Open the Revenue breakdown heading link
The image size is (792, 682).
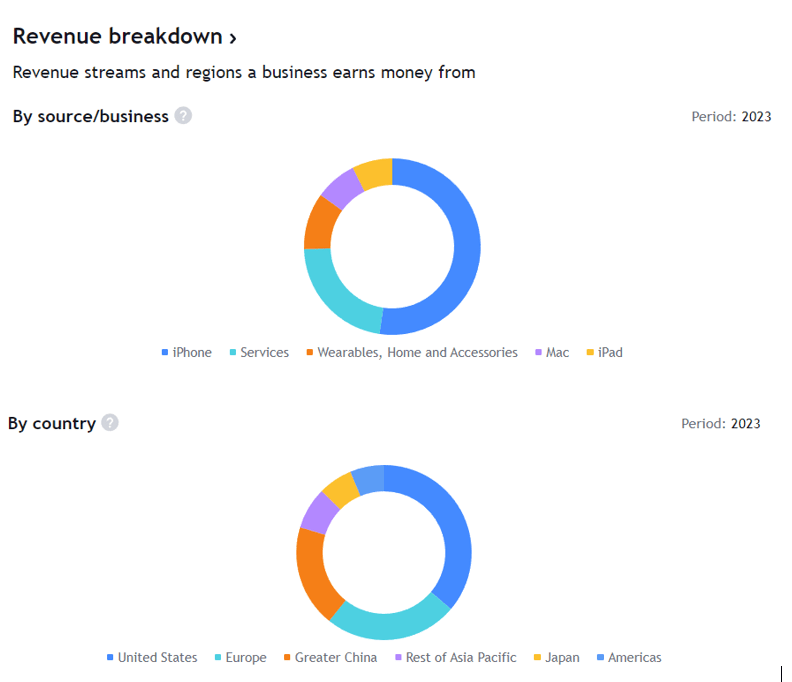pyautogui.click(x=124, y=37)
